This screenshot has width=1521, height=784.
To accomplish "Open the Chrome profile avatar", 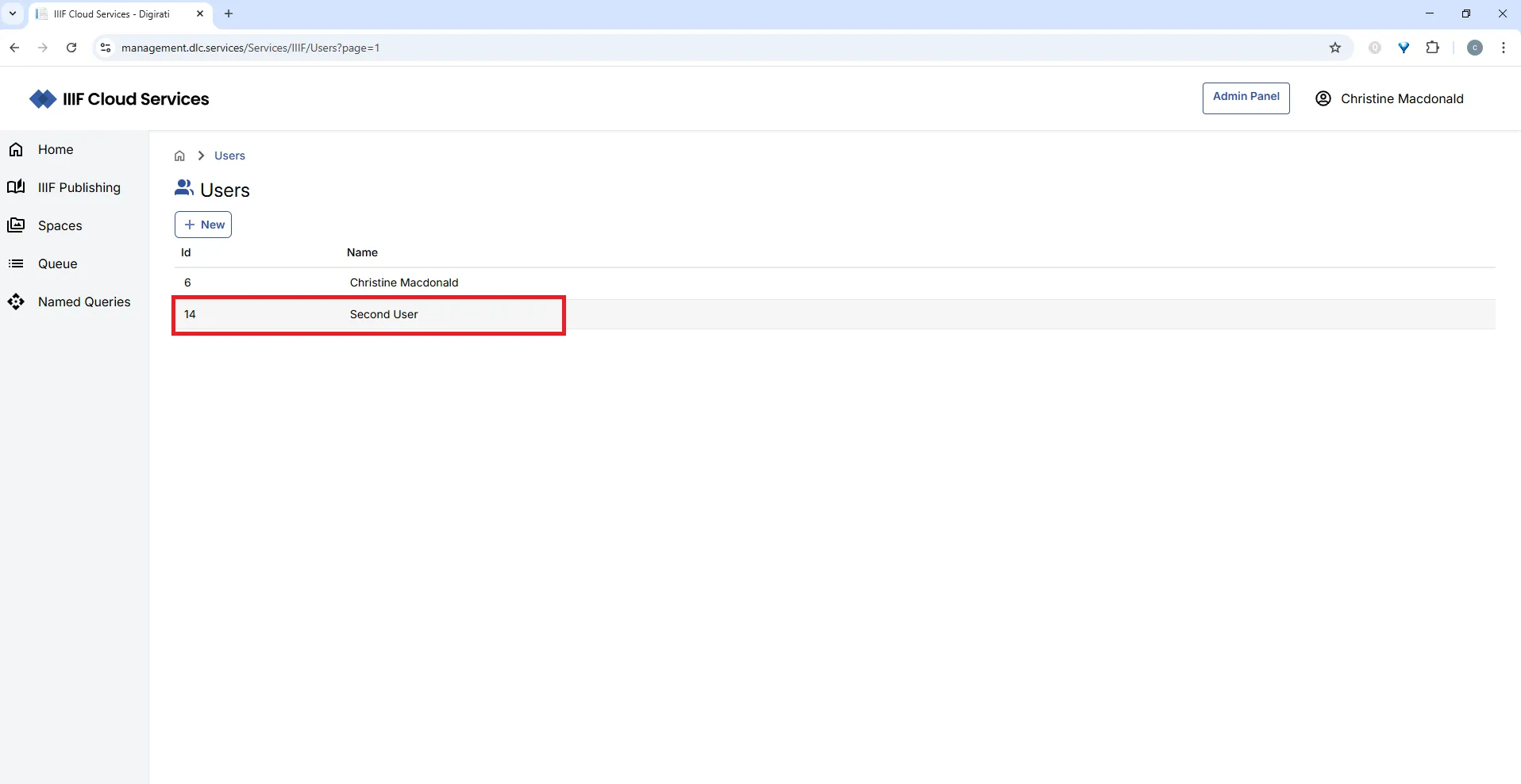I will (x=1475, y=48).
